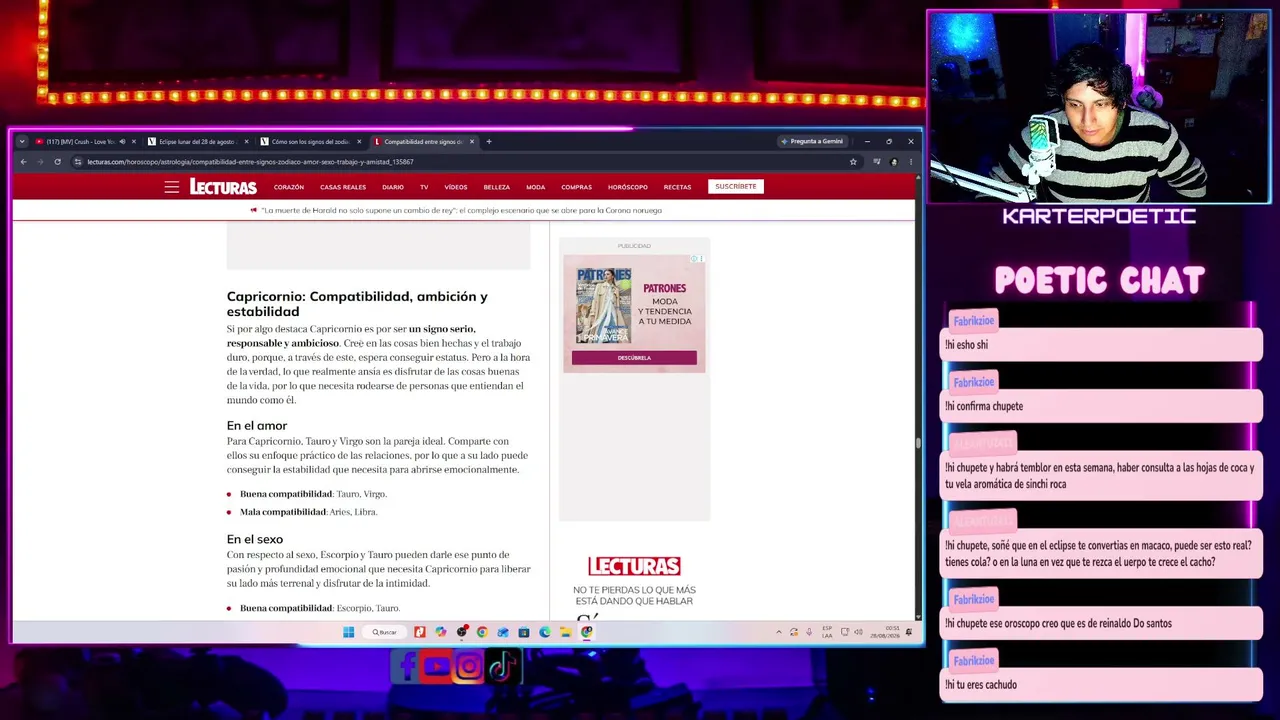Expand the Chrome tab search dropdown
Viewport: 1280px width, 720px height.
pos(22,142)
